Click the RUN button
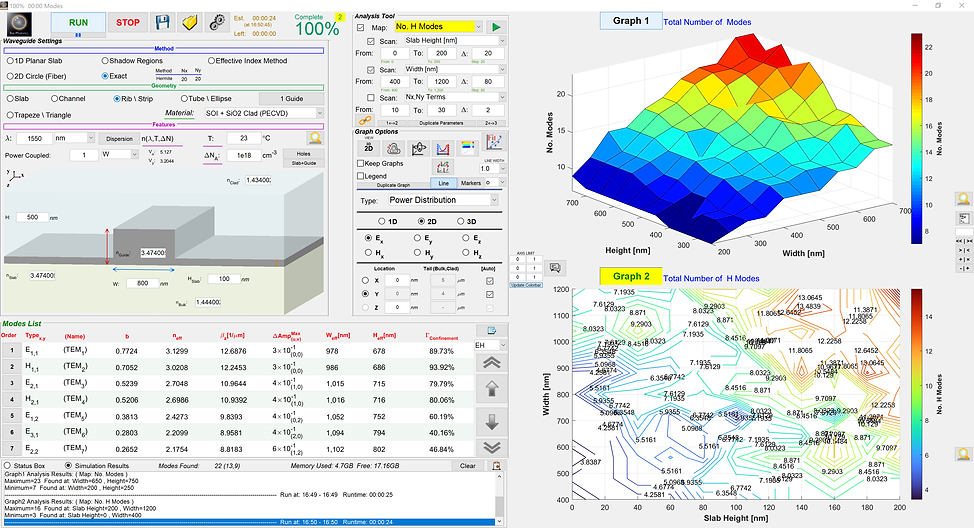The image size is (974, 528). tap(78, 23)
